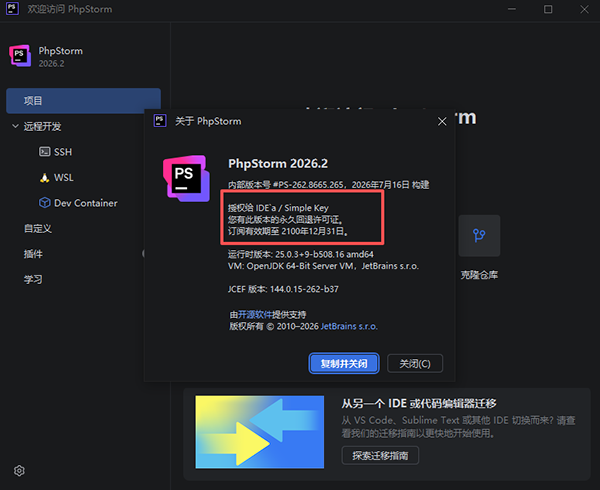This screenshot has height=490, width=600.
Task: Open the Dev Container entry
Action: [x=78, y=203]
